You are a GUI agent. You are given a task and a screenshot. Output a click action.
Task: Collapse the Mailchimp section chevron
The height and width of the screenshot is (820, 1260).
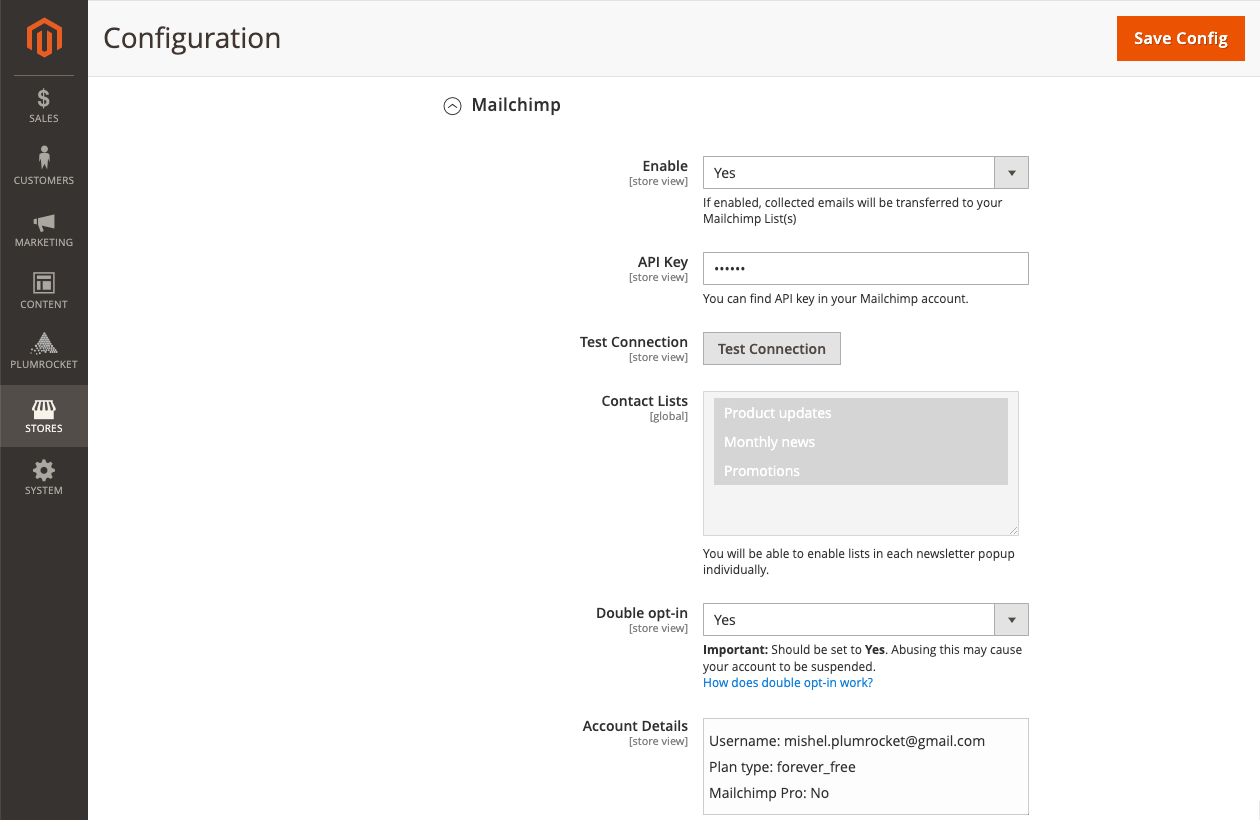pos(452,105)
